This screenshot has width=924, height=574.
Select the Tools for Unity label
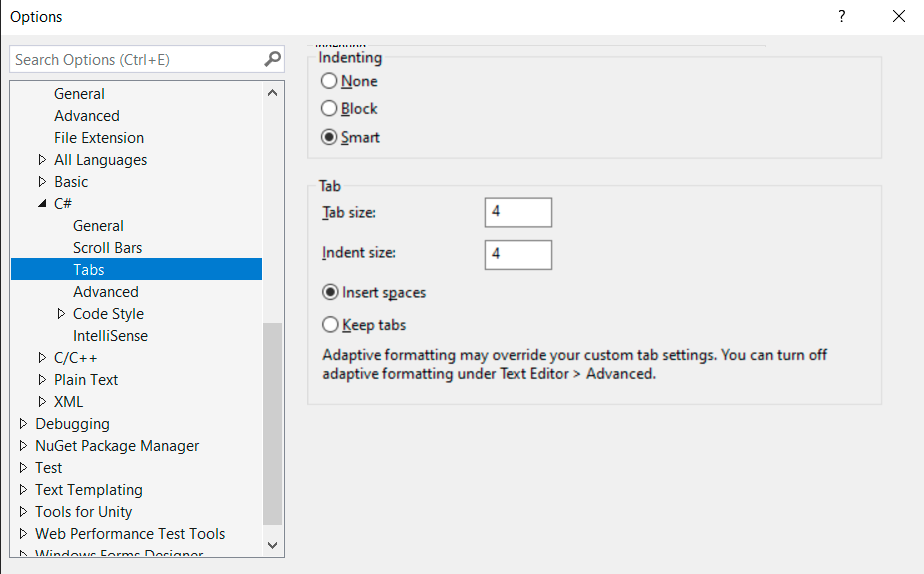click(83, 512)
